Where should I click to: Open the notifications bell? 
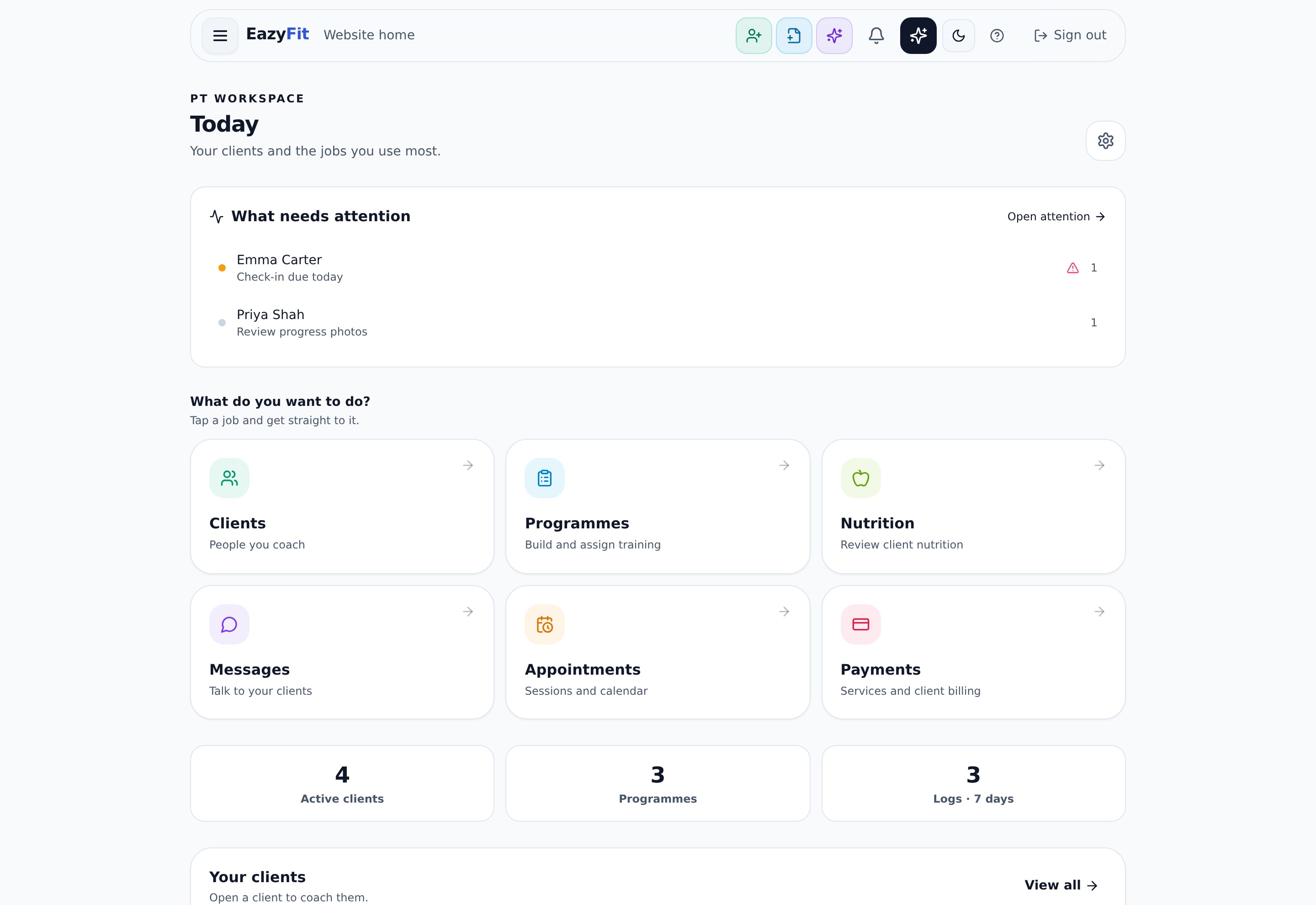876,36
